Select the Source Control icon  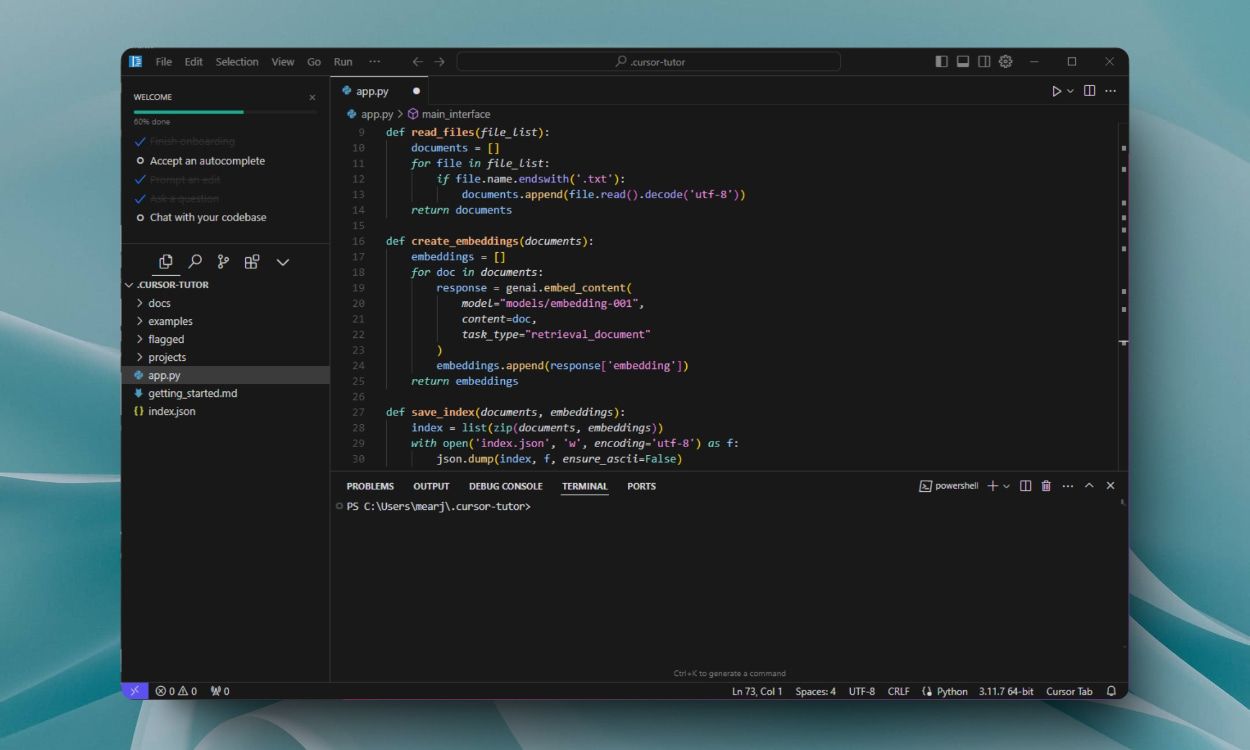(223, 261)
